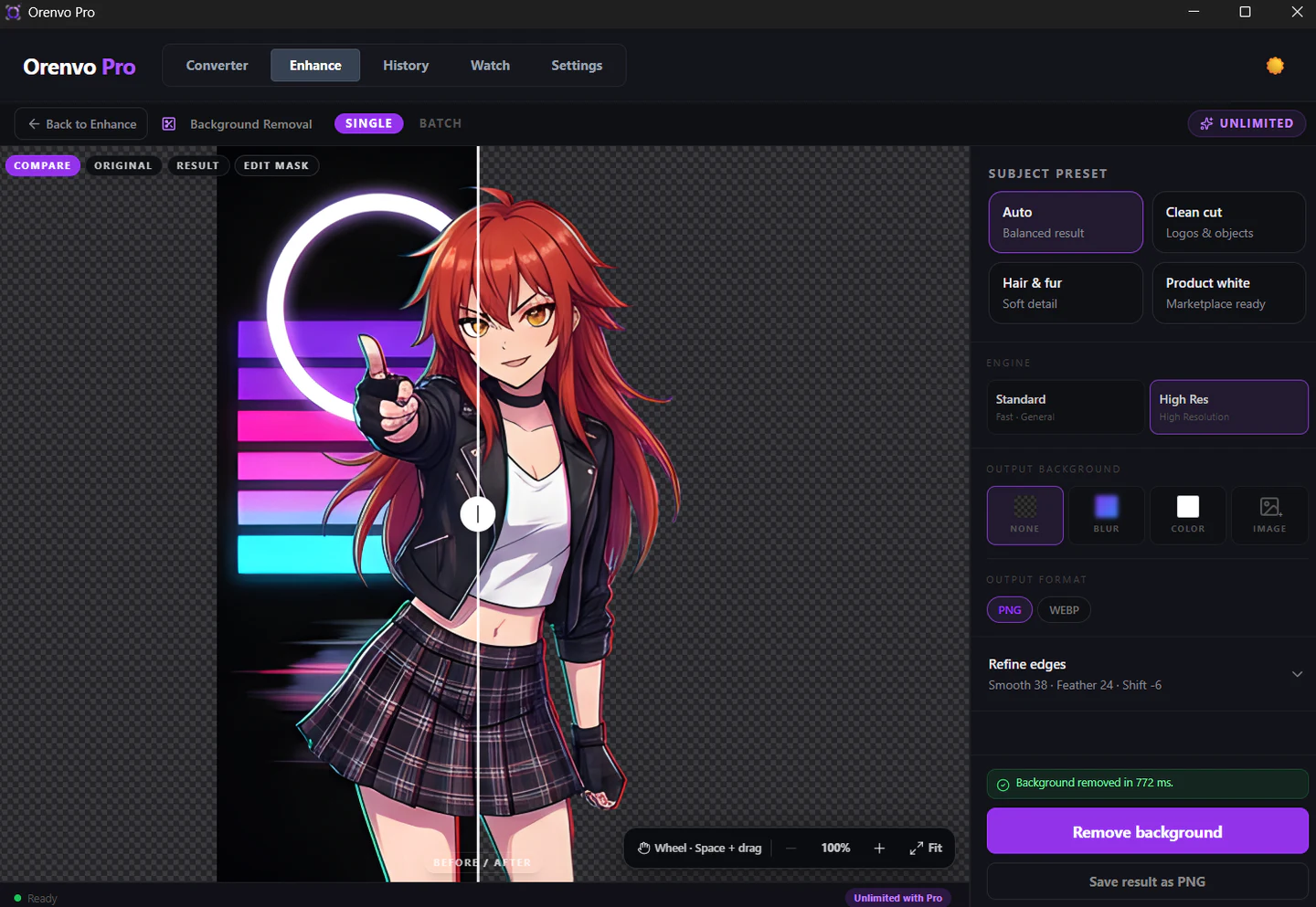Click the UNLIMITED badge
The width and height of the screenshot is (1316, 907).
[1247, 123]
